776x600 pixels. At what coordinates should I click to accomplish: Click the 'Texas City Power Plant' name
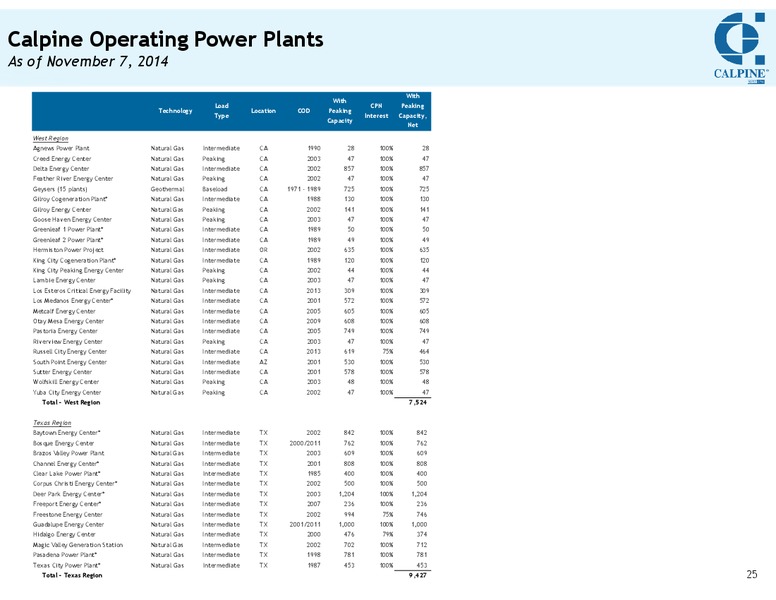(x=66, y=565)
